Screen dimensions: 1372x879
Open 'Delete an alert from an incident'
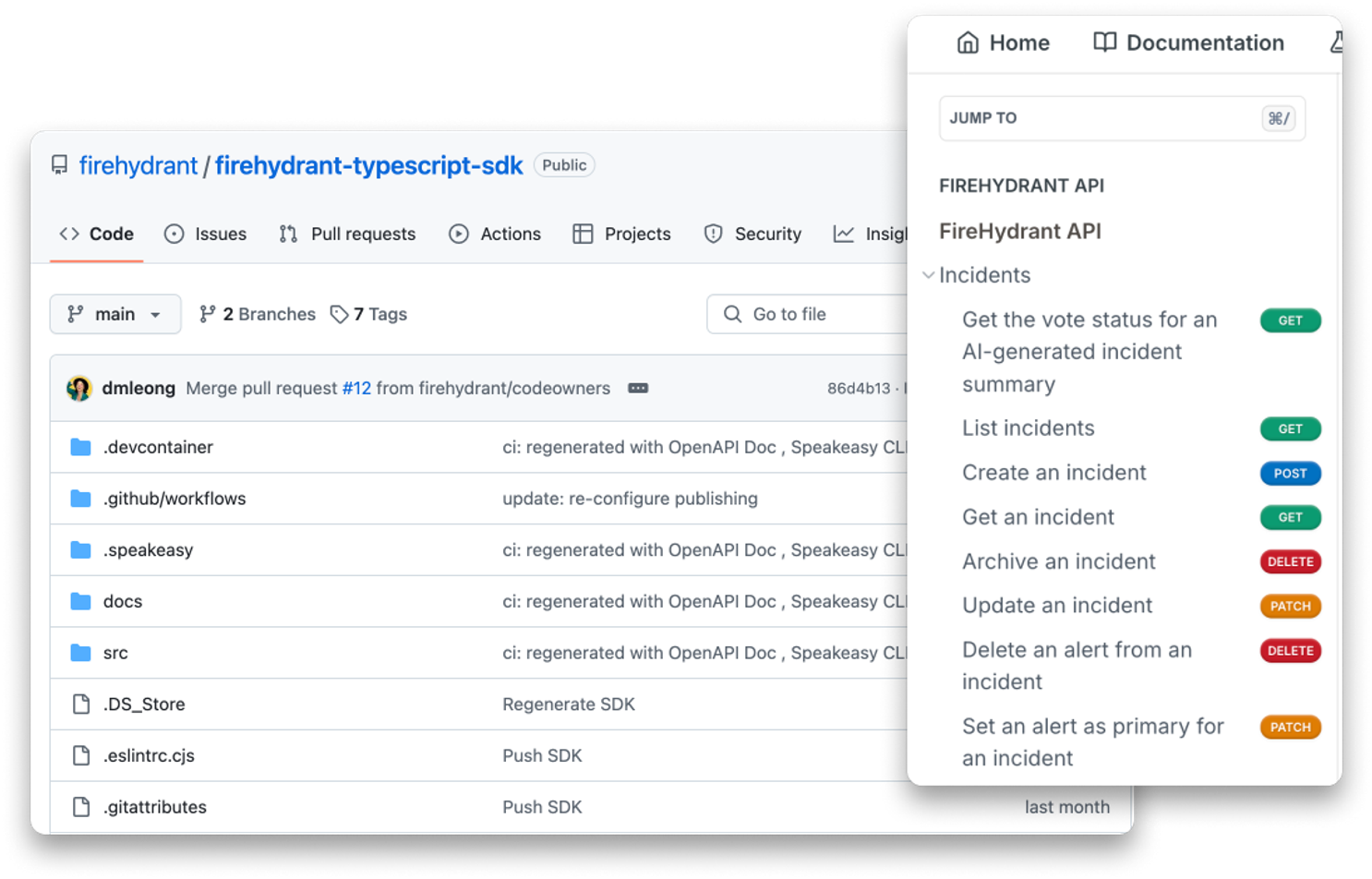(1077, 666)
